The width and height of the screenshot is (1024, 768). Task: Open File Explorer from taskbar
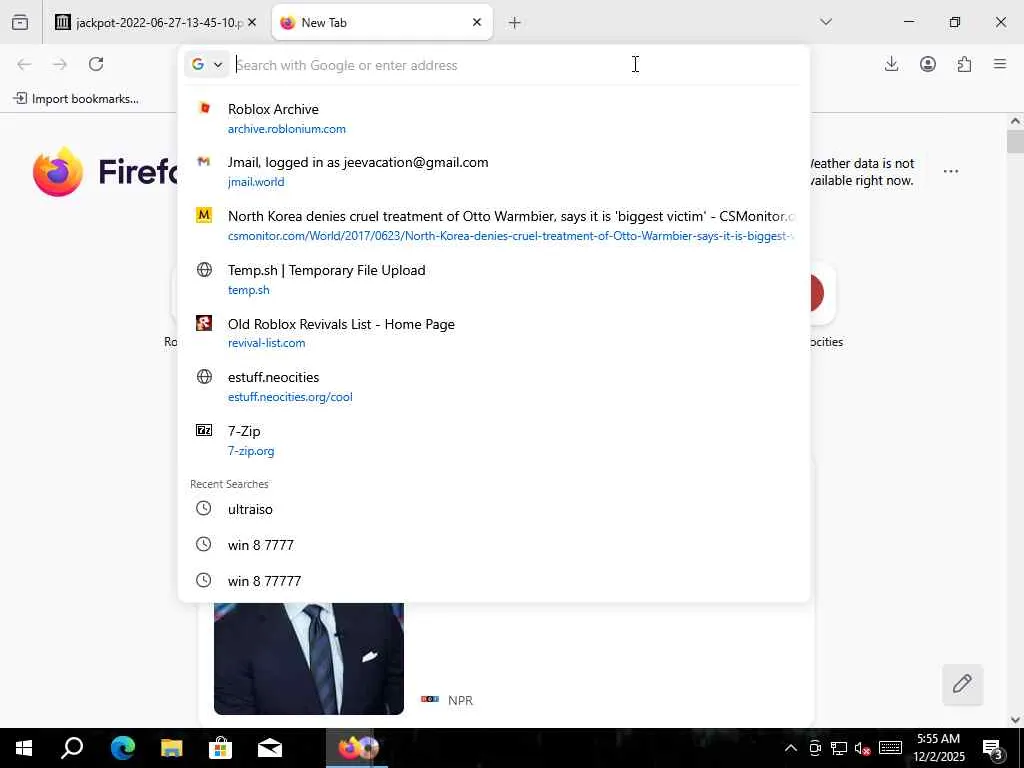click(x=172, y=748)
